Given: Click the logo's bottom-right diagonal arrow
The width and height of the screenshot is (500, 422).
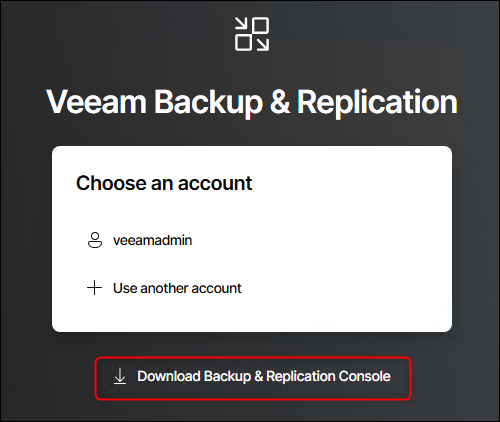Looking at the screenshot, I should click(262, 44).
